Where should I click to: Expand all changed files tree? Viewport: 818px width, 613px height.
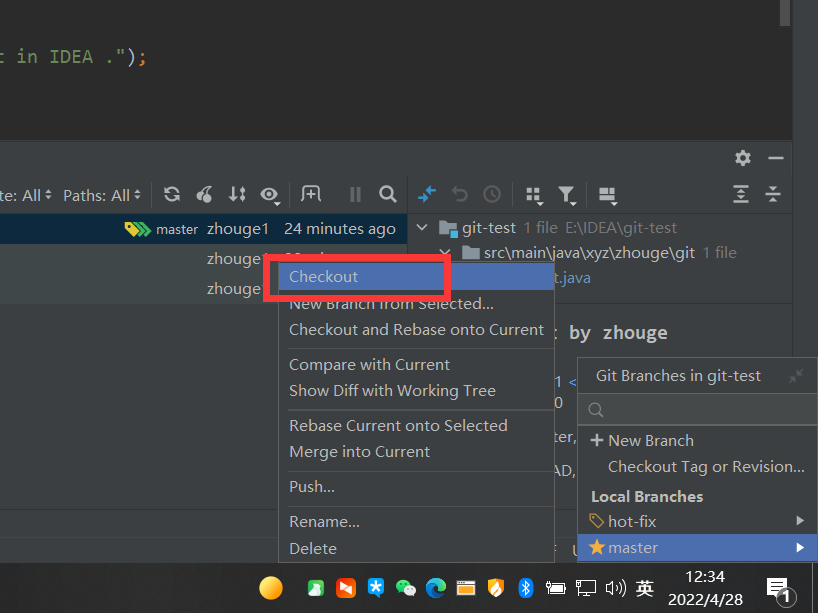pyautogui.click(x=741, y=195)
